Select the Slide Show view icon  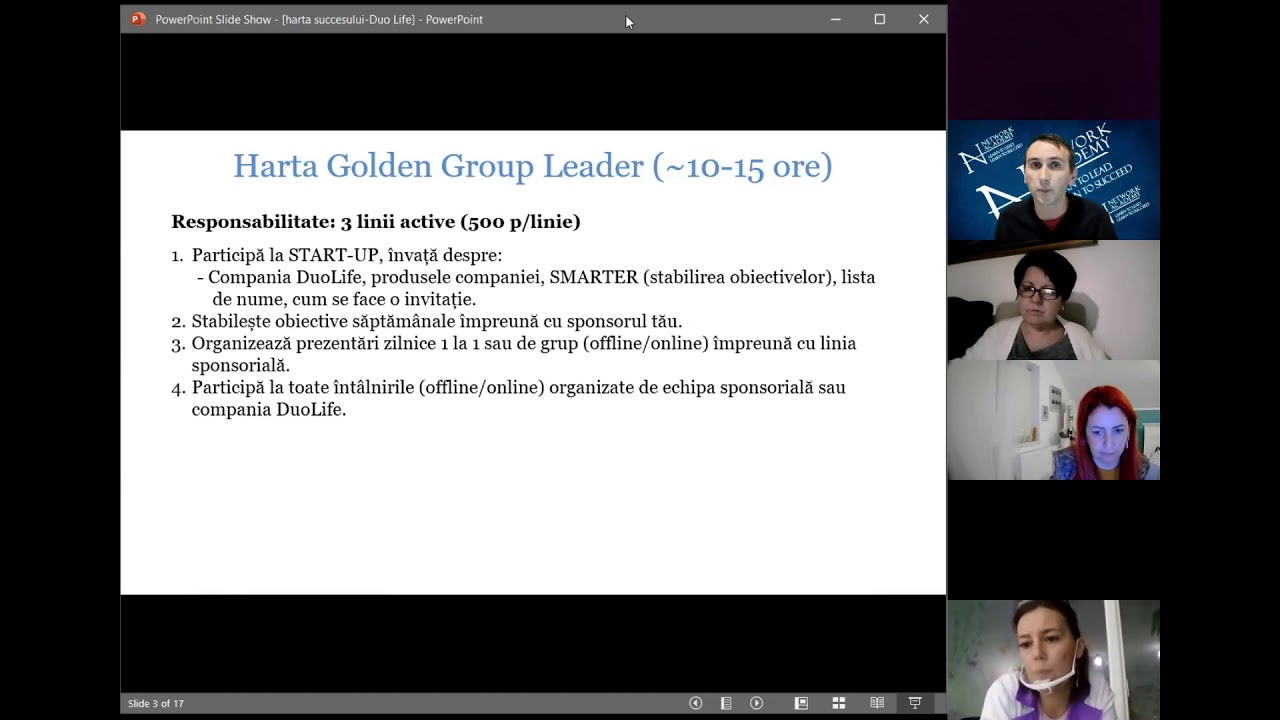(915, 703)
